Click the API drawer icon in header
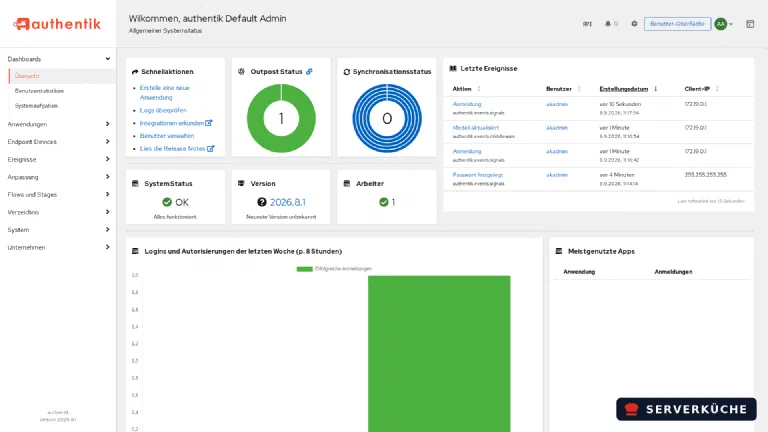The width and height of the screenshot is (768, 432). point(587,24)
